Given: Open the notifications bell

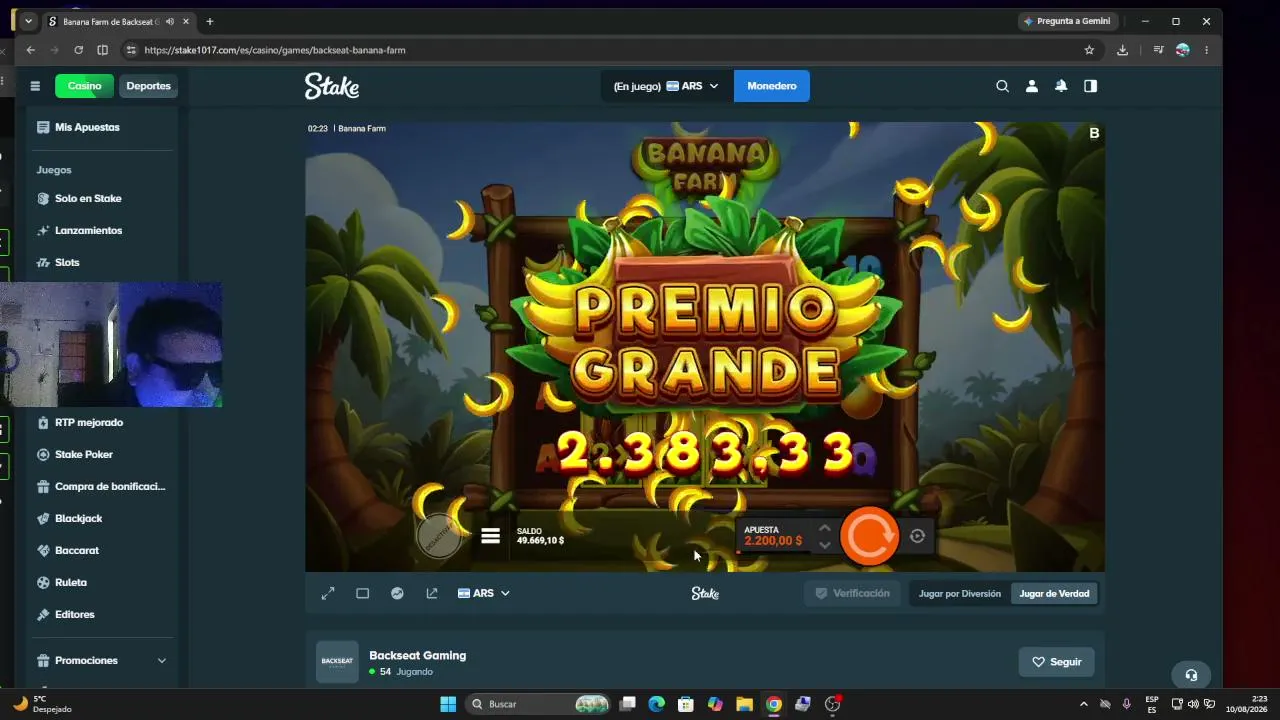Looking at the screenshot, I should coord(1061,86).
